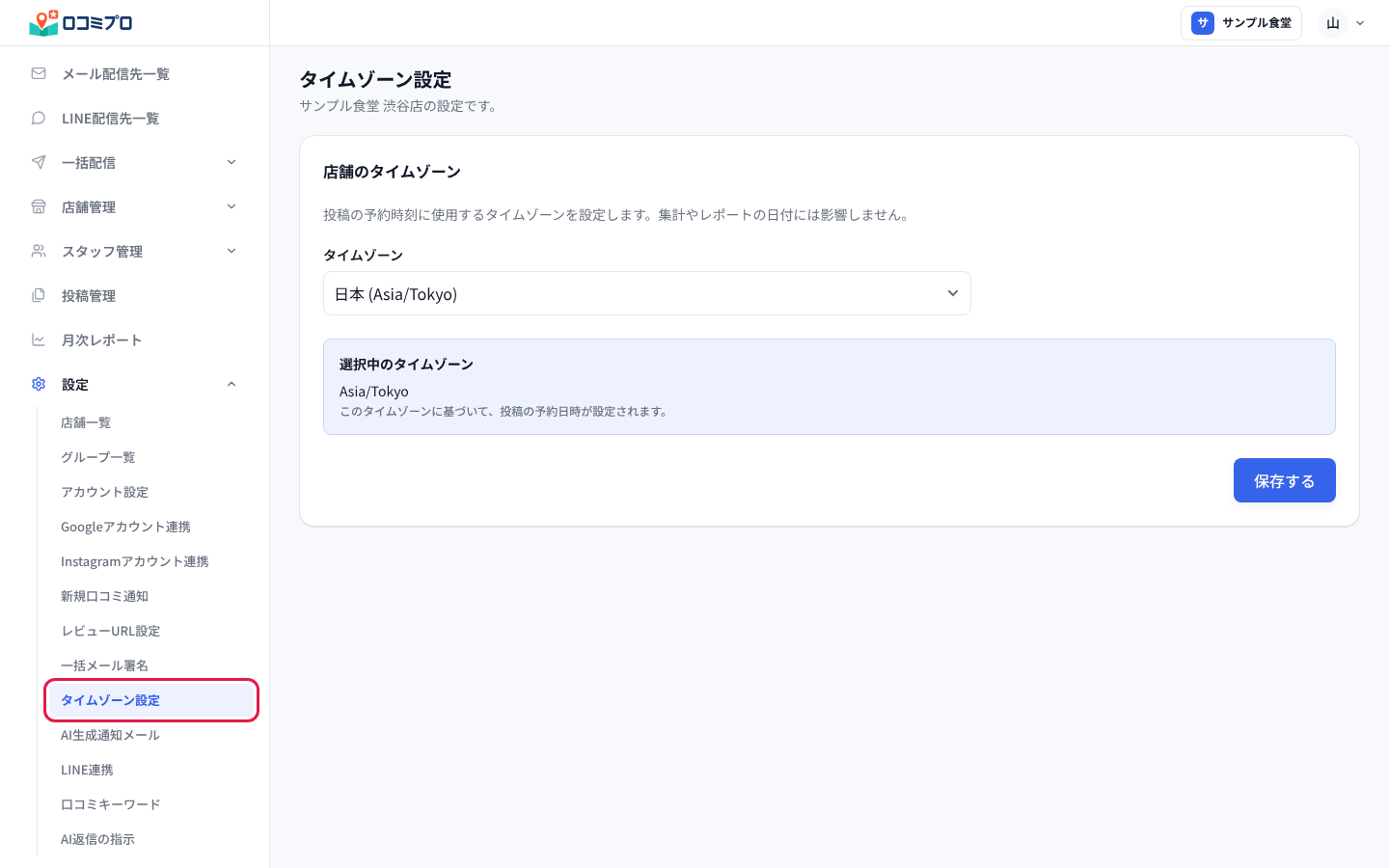Open the サンプル食堂 store switcher
Image resolution: width=1389 pixels, height=868 pixels.
(1241, 23)
